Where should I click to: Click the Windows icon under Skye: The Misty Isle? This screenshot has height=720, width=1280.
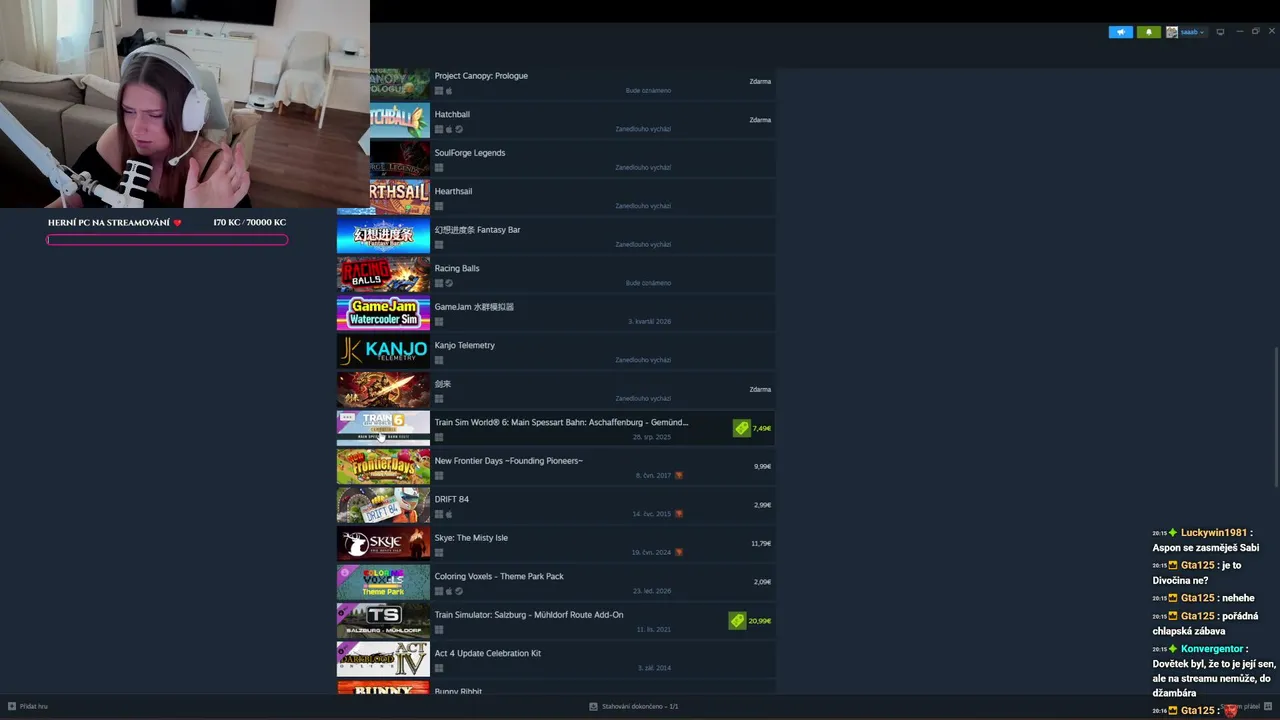[x=439, y=553]
